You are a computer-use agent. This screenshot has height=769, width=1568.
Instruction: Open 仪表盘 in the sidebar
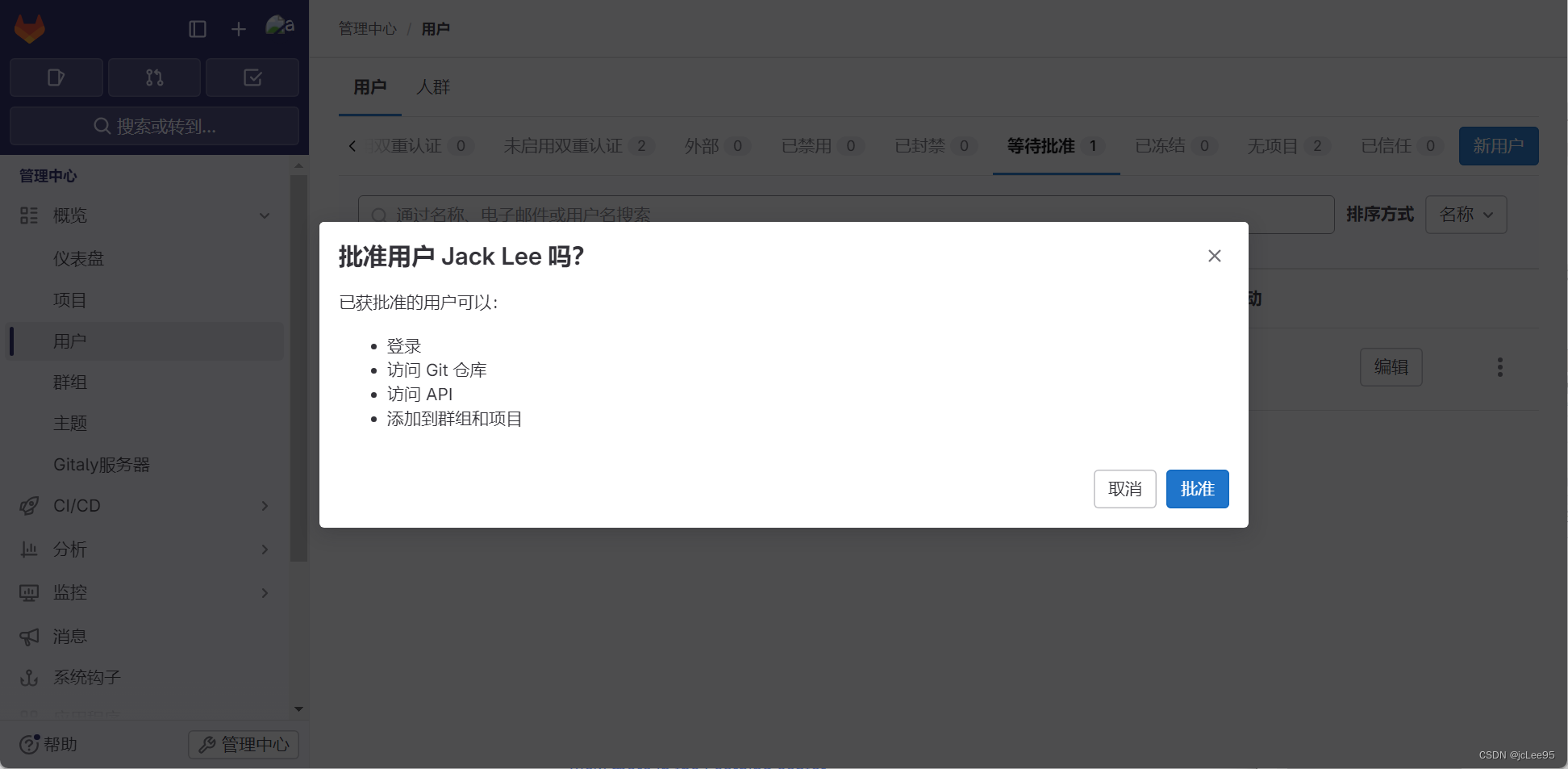point(78,258)
